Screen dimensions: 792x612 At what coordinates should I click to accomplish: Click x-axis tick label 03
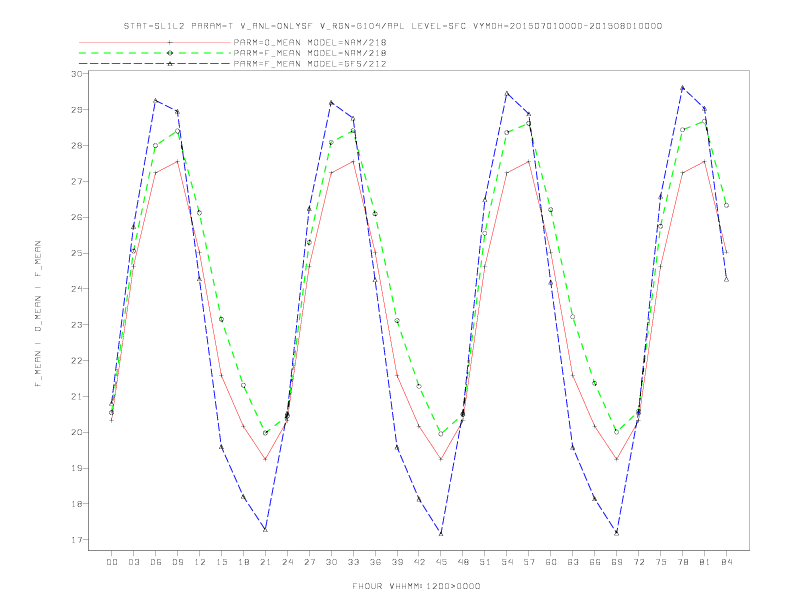(133, 562)
